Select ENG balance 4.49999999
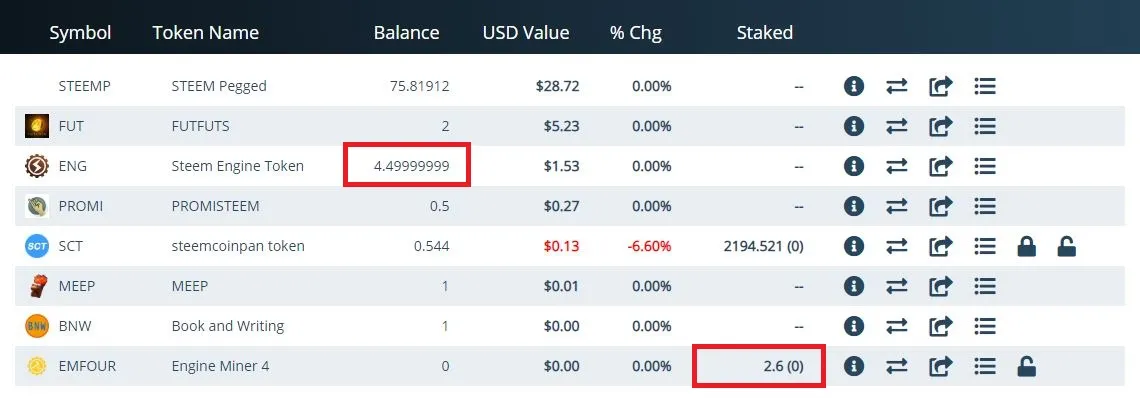The image size is (1140, 398). coord(412,166)
